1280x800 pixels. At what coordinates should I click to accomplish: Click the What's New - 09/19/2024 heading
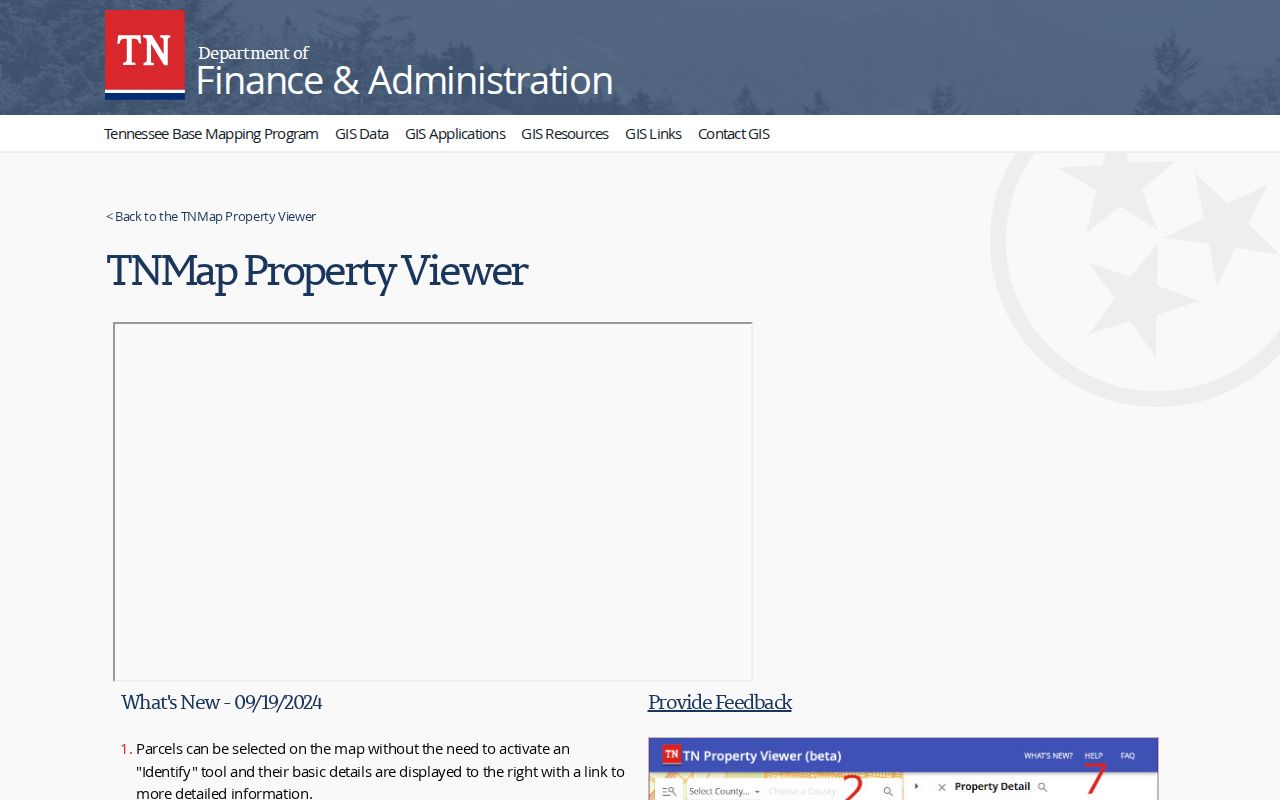pyautogui.click(x=222, y=702)
